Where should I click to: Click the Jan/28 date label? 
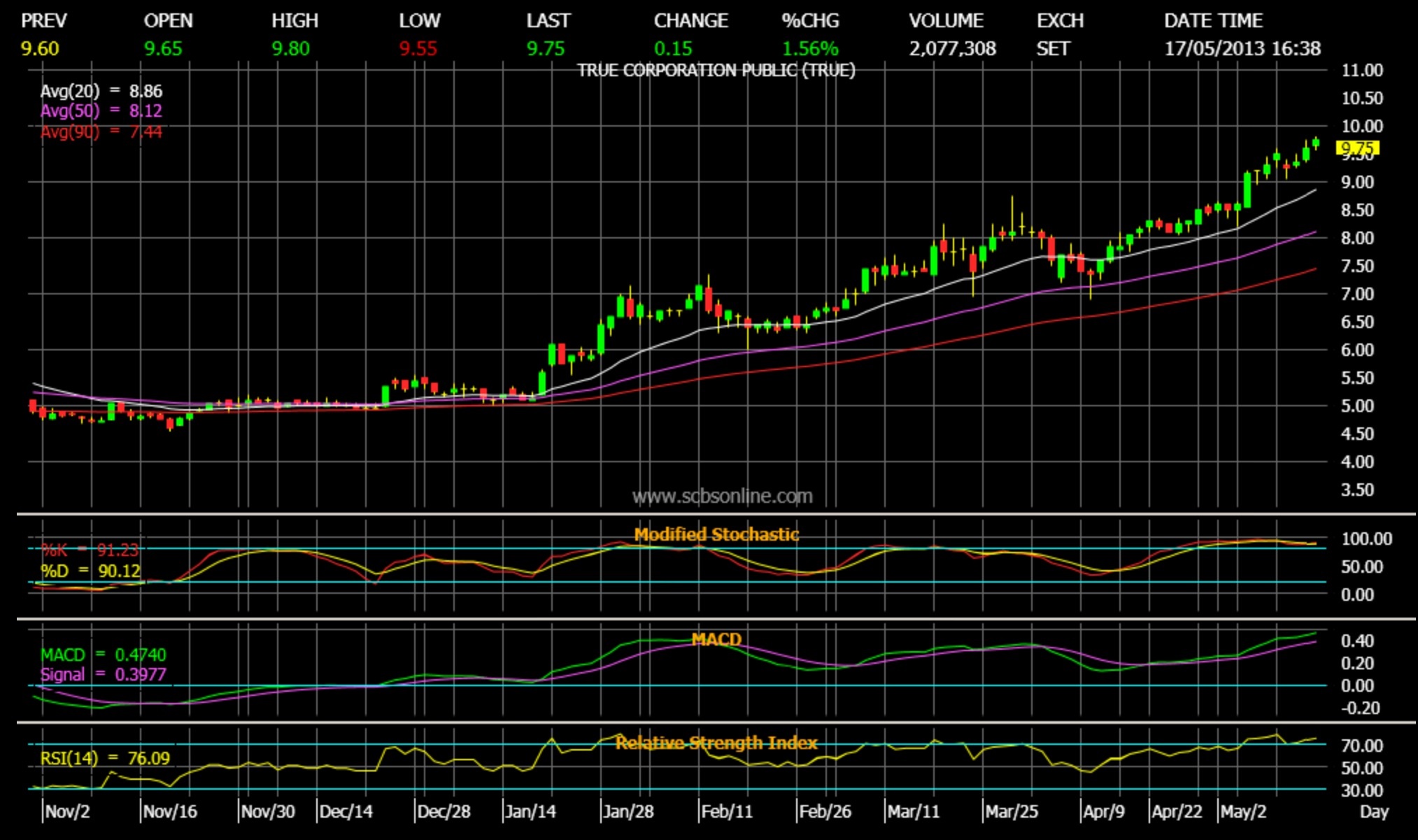[x=629, y=812]
